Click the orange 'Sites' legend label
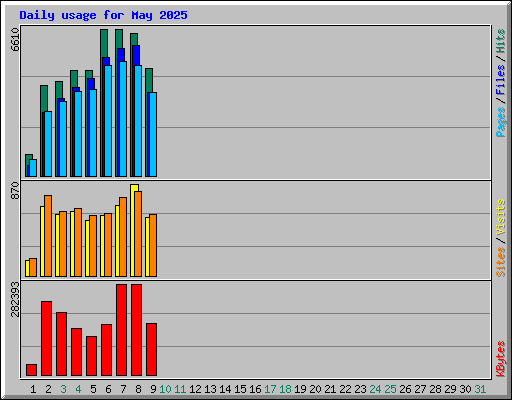This screenshot has width=512, height=400. 501,262
